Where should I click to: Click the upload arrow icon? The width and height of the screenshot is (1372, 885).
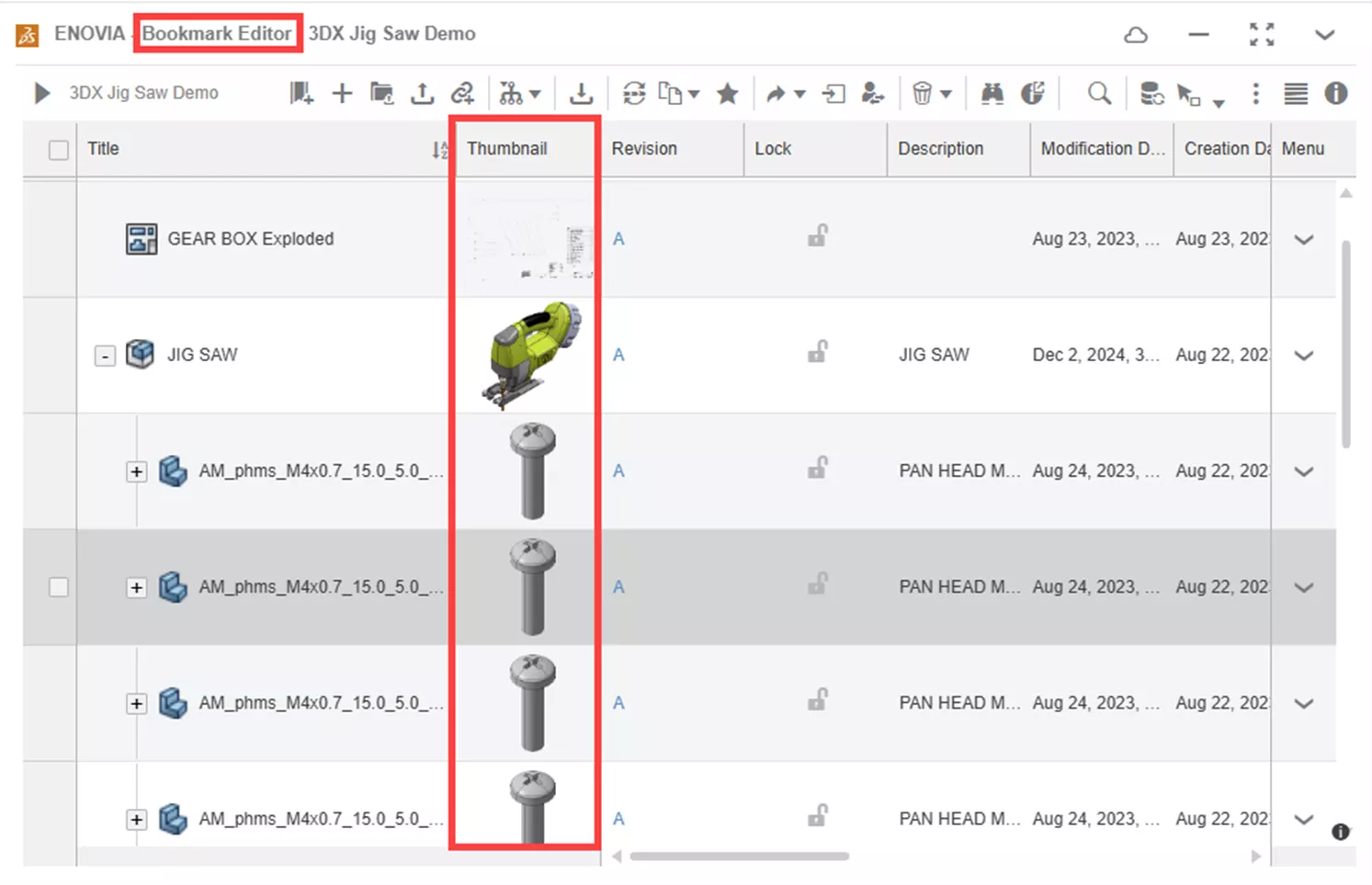point(422,93)
